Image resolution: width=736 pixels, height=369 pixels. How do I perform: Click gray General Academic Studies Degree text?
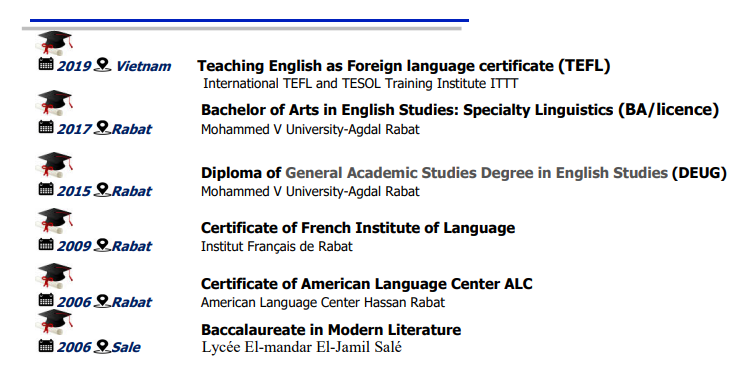pyautogui.click(x=476, y=173)
